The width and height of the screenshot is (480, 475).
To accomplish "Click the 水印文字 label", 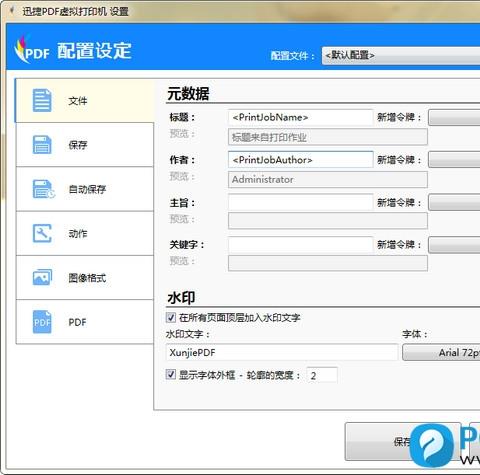I will point(188,334).
